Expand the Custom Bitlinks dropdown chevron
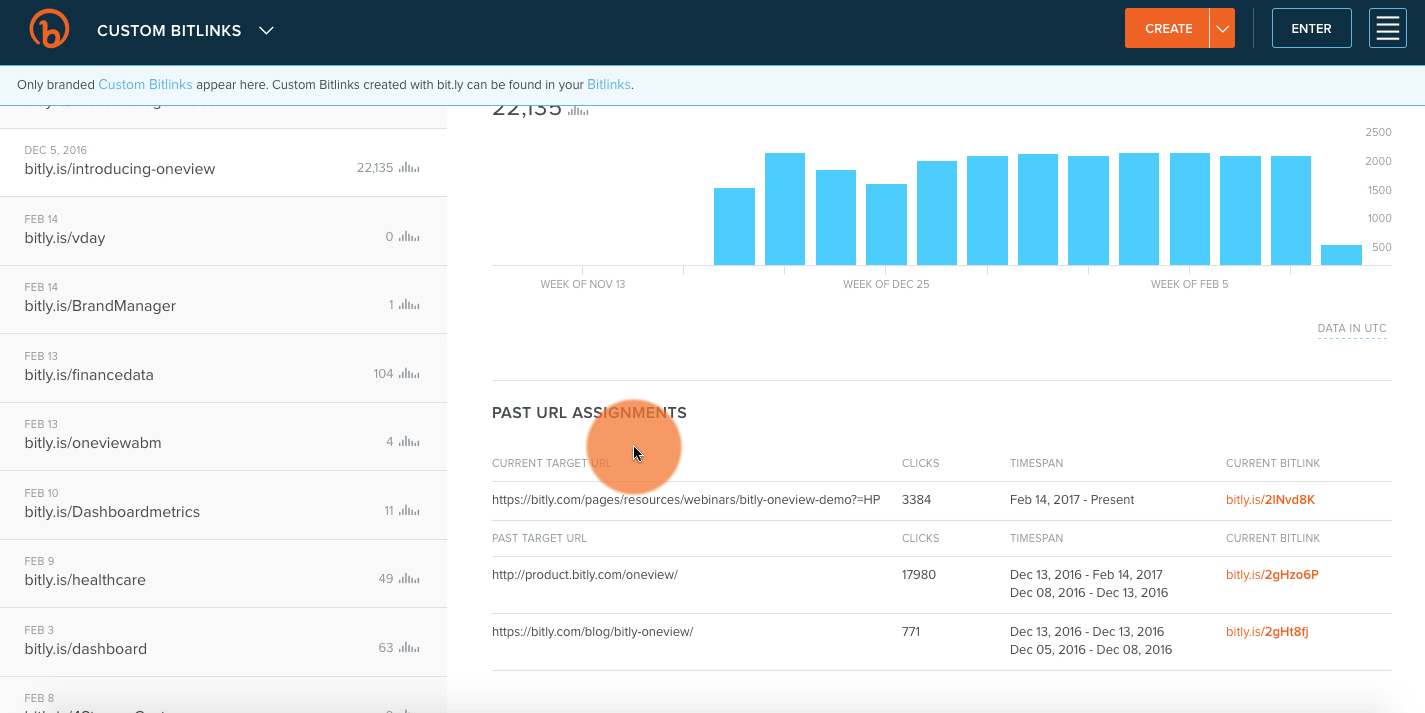 [x=266, y=31]
